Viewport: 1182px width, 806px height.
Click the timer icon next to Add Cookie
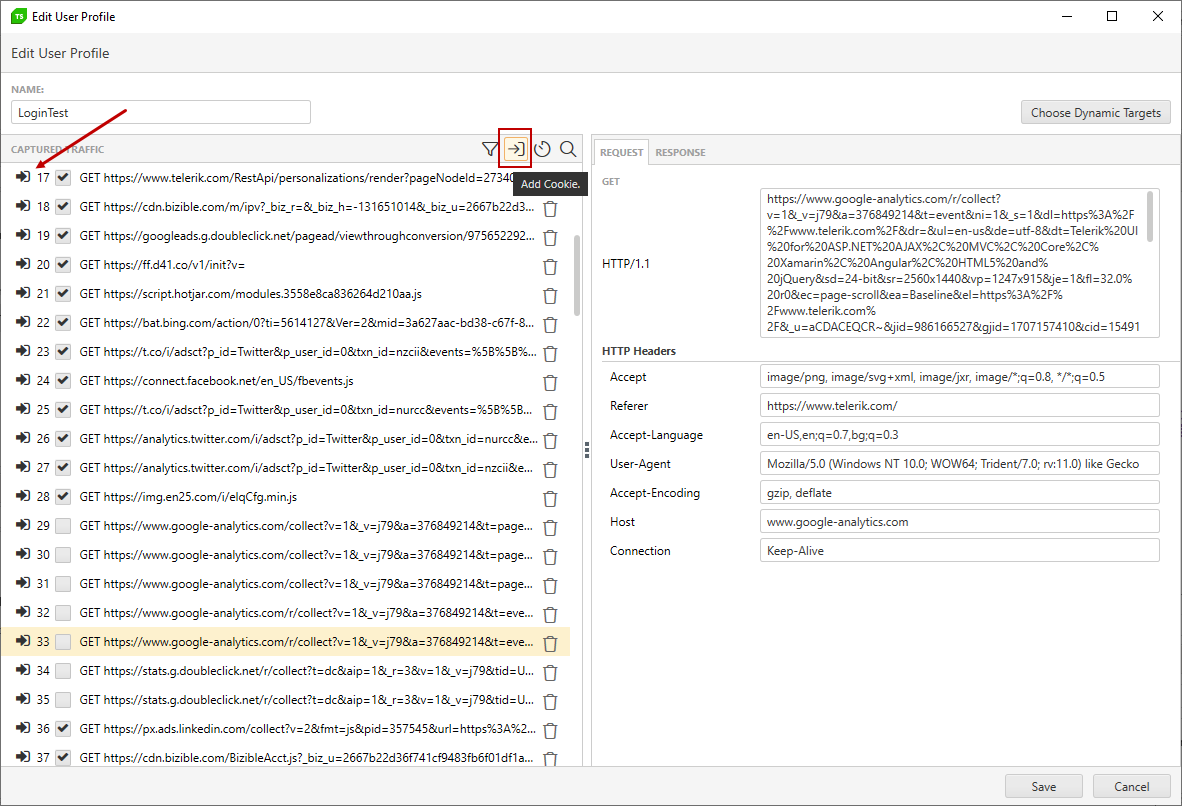(x=542, y=149)
